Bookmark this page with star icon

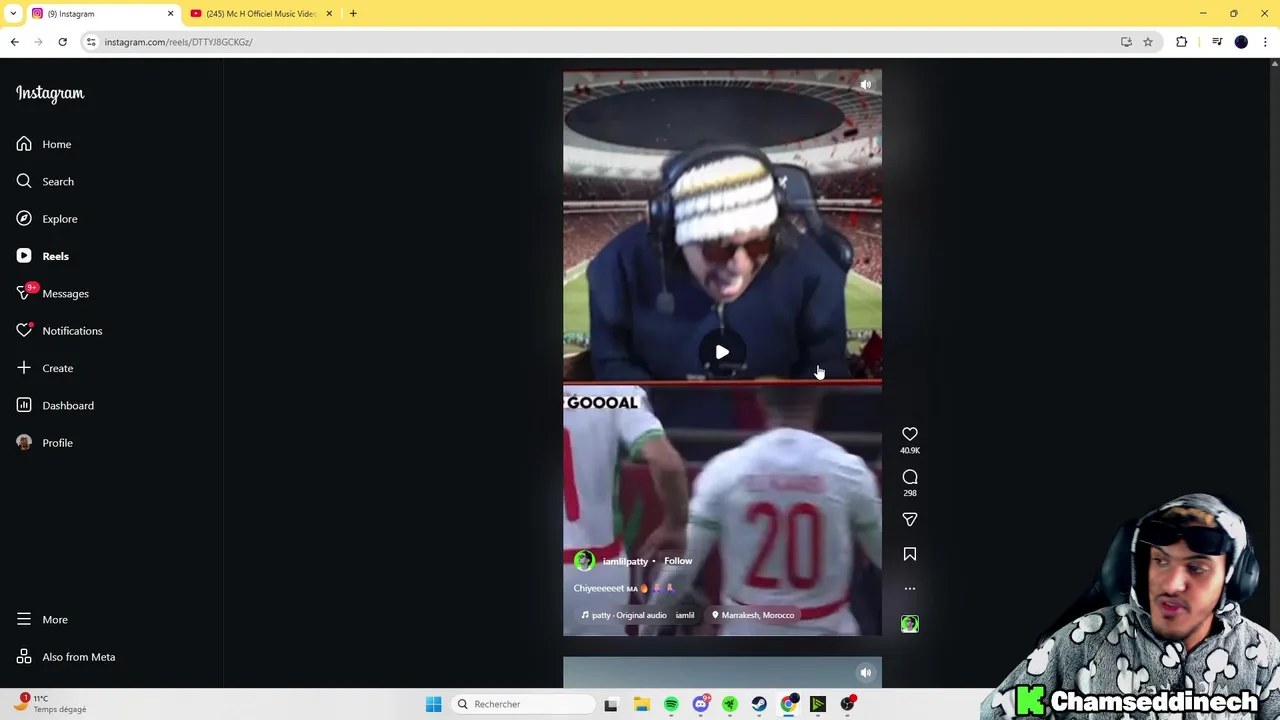1148,42
